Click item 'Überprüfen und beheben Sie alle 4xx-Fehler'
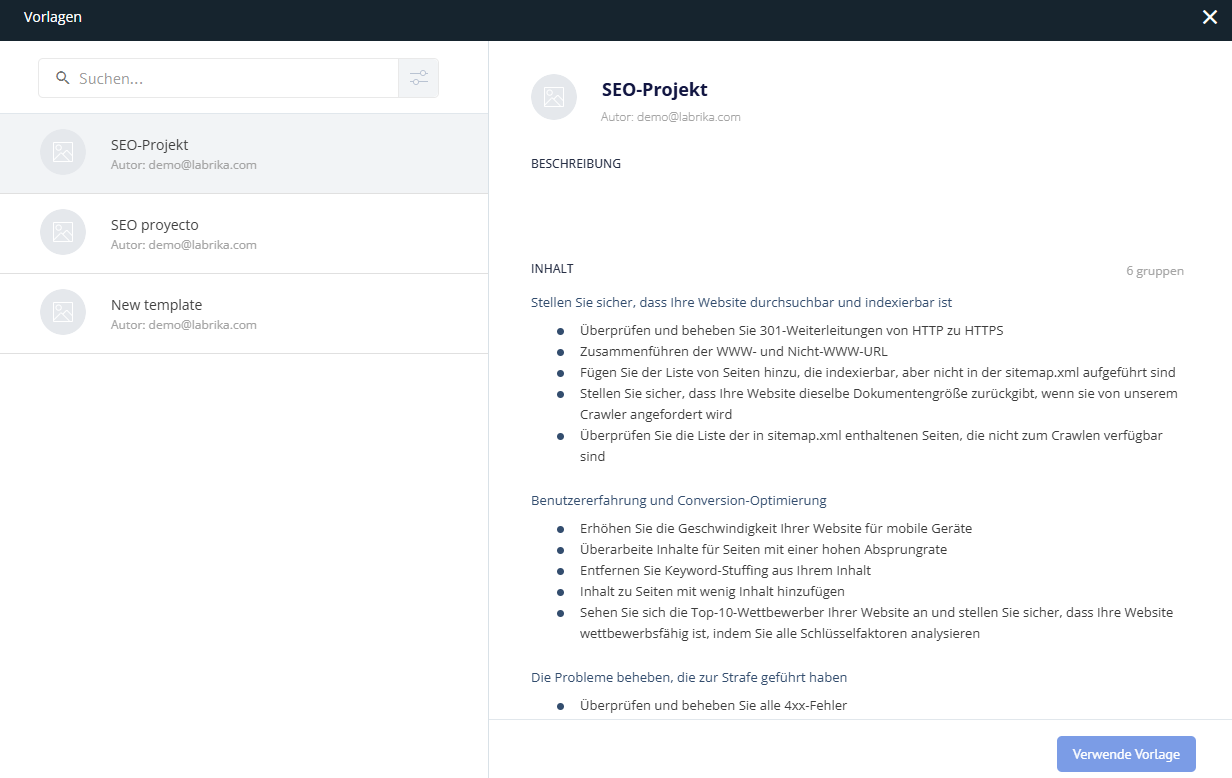 (713, 705)
